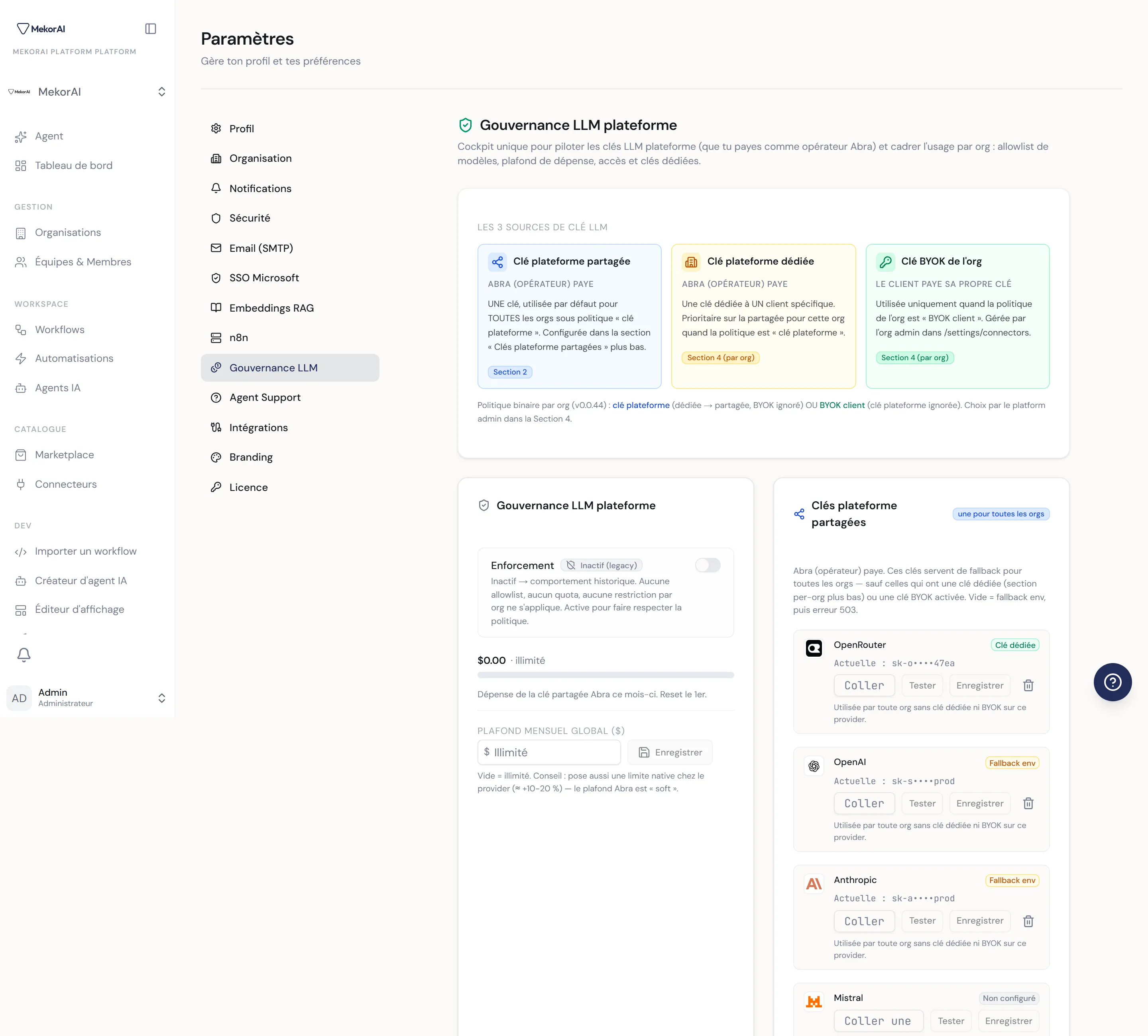This screenshot has width=1148, height=1036.
Task: Click the lightning icon for Automatisations
Action: click(21, 359)
